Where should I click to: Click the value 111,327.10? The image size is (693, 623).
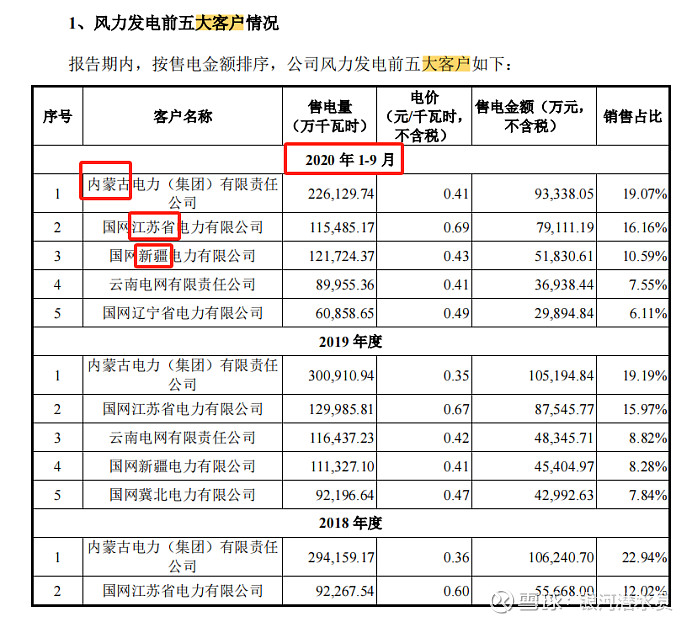click(x=342, y=467)
